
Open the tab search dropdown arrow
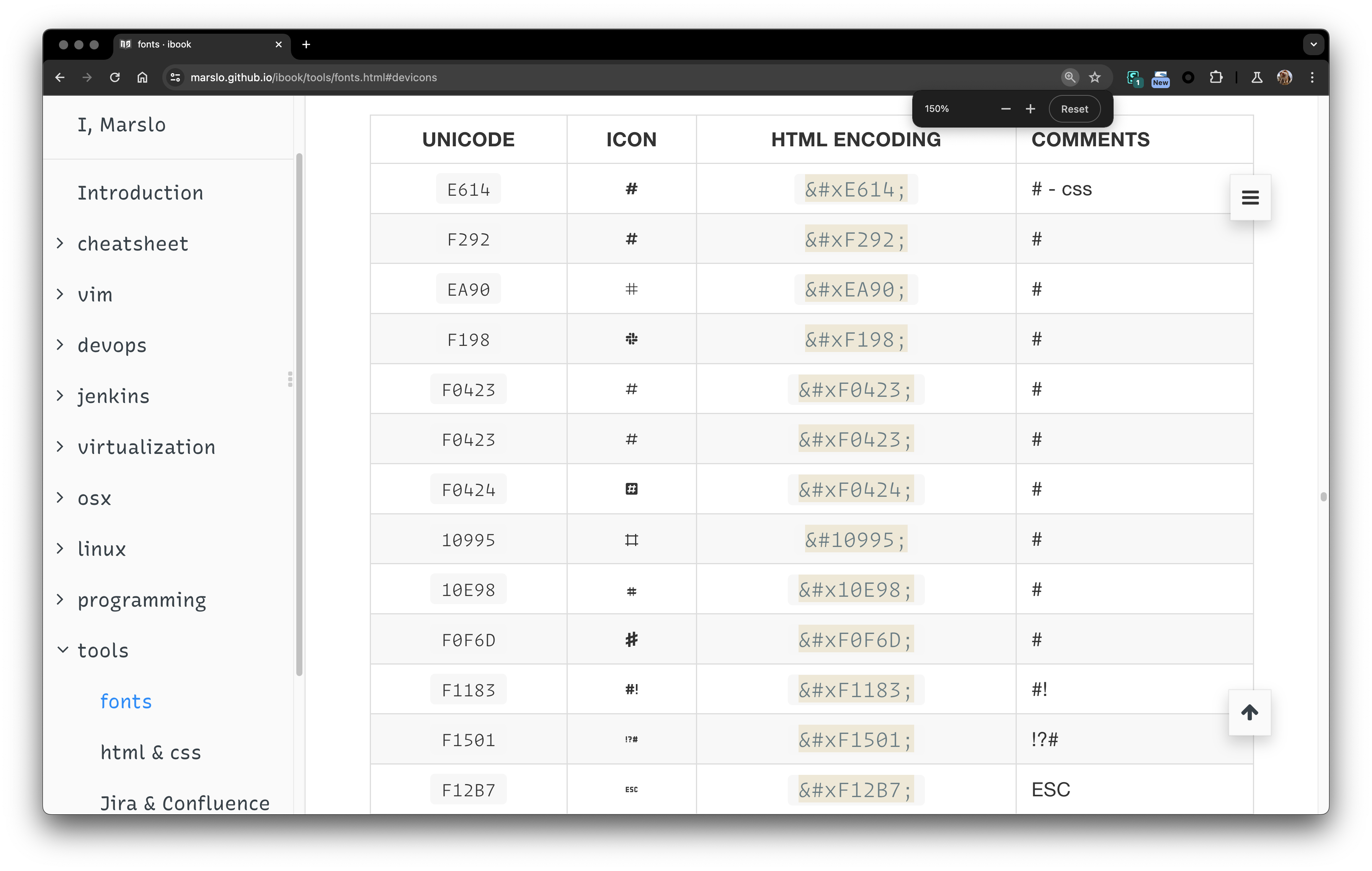[1313, 44]
